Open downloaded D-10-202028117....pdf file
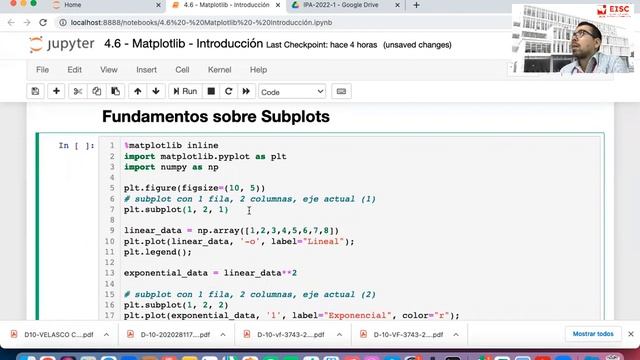The height and width of the screenshot is (360, 640). pyautogui.click(x=175, y=334)
